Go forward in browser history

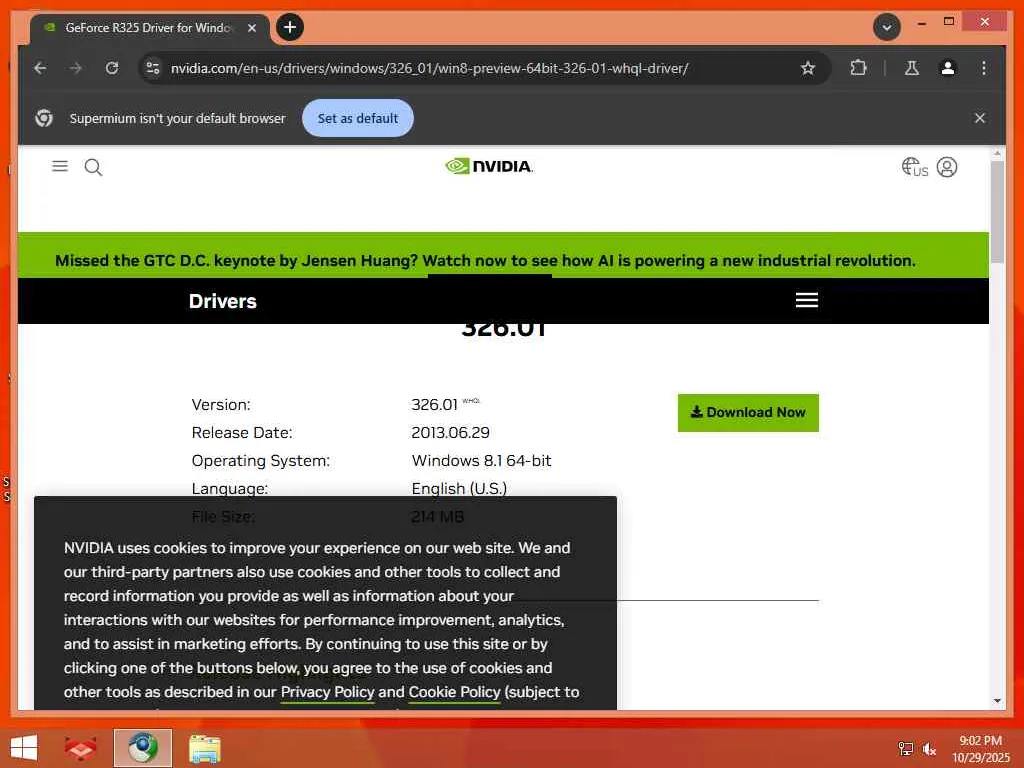(x=76, y=68)
